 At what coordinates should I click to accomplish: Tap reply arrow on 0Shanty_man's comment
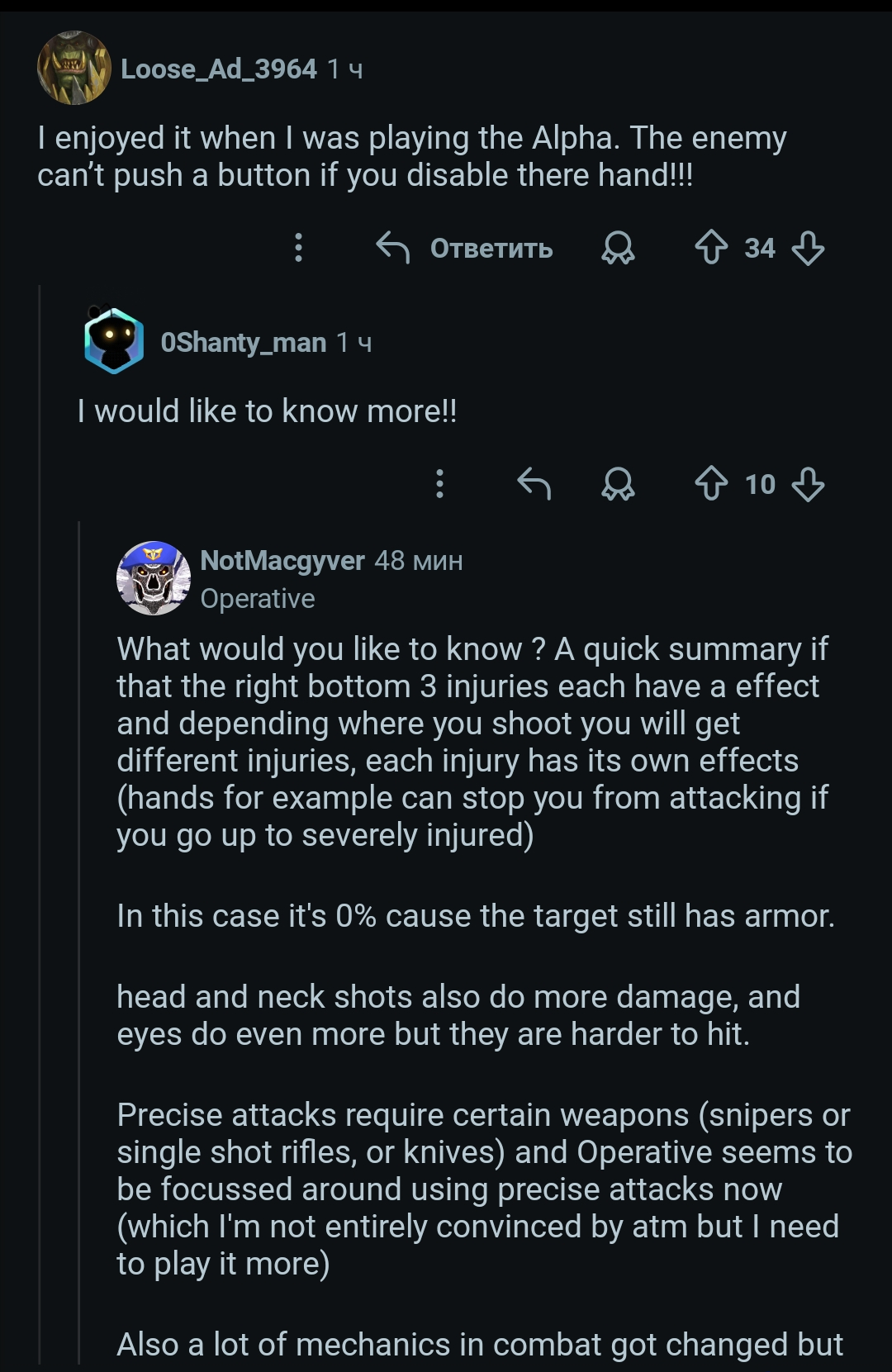click(x=534, y=483)
